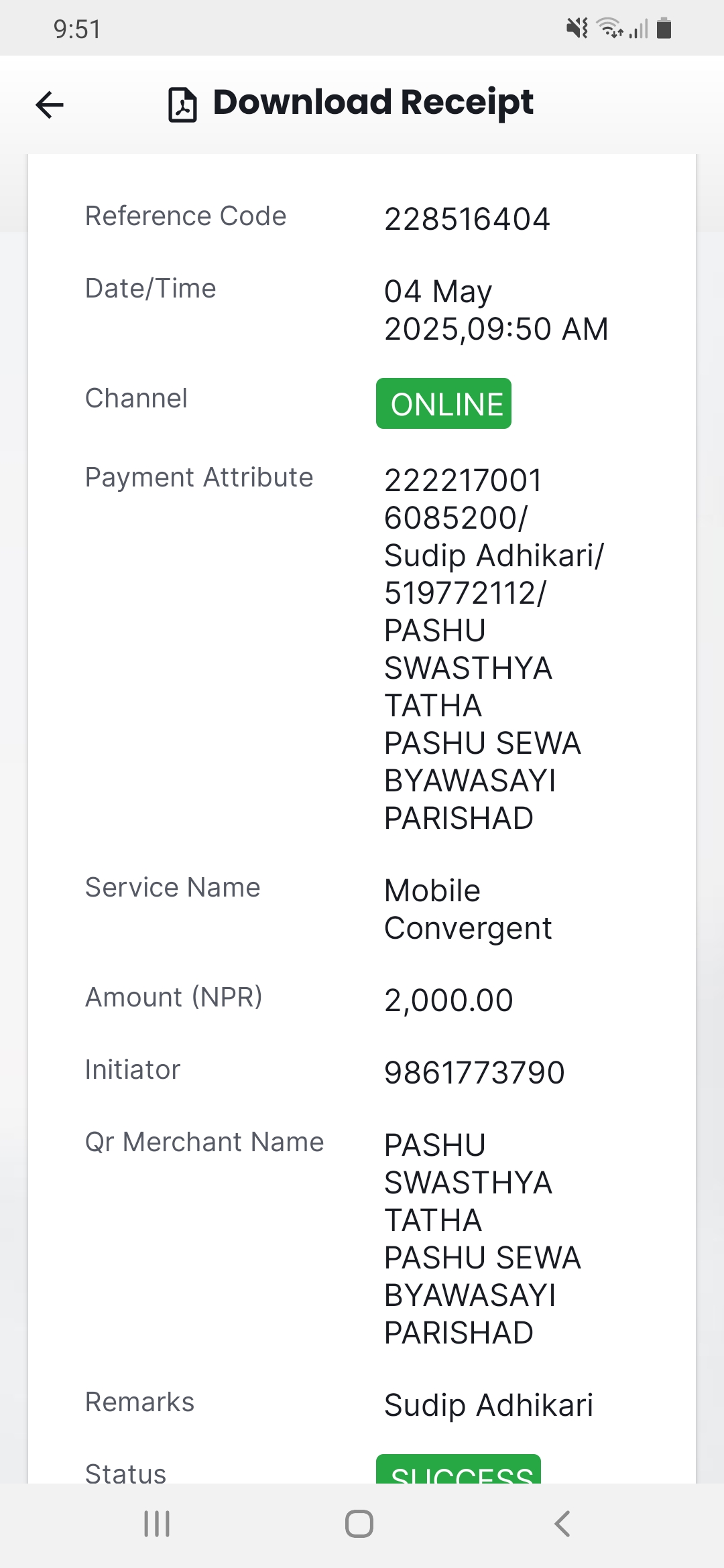724x1568 pixels.
Task: Select the amount value 2,000.00
Action: click(448, 1000)
